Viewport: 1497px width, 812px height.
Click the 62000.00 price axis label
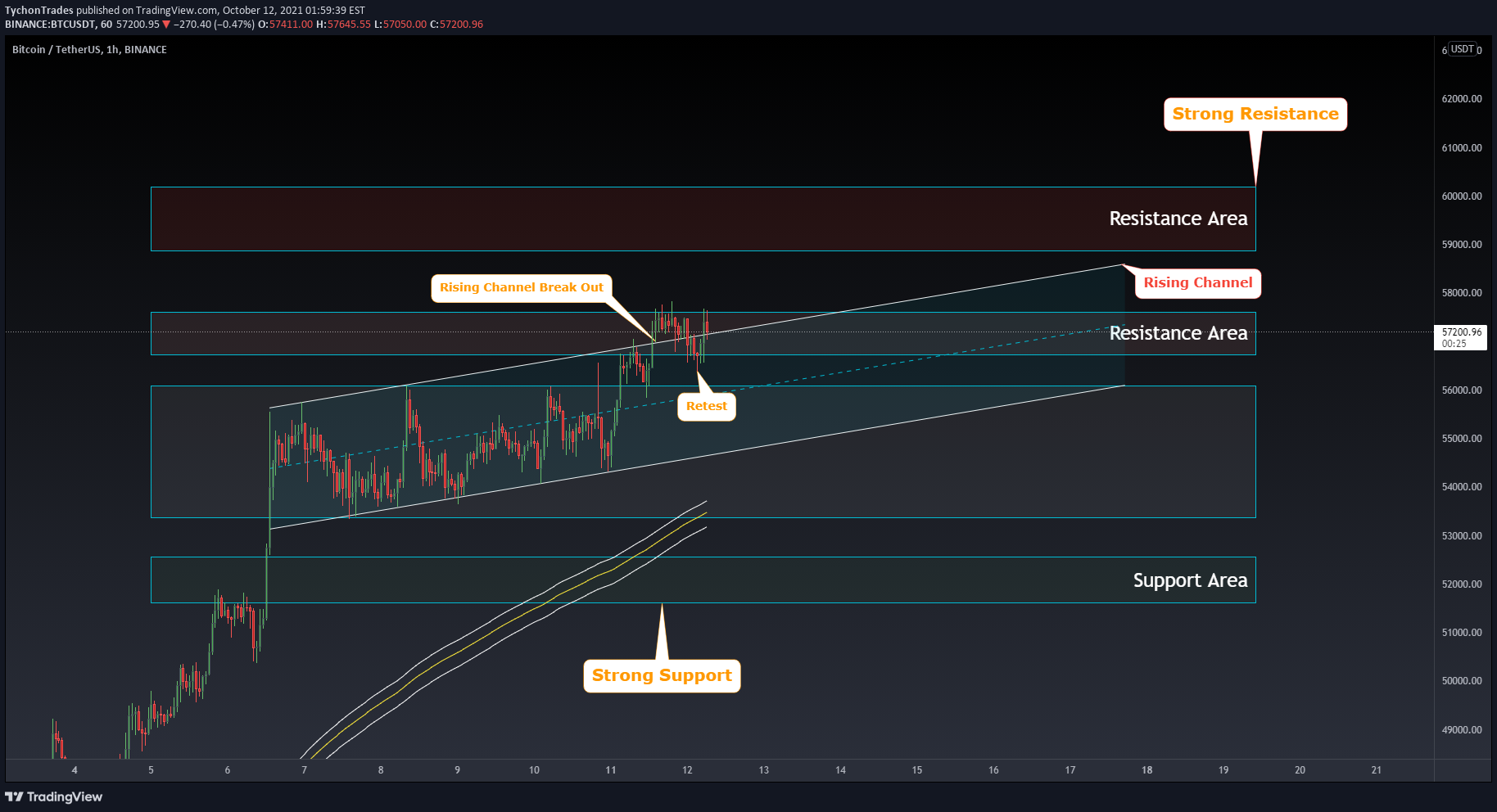(1462, 99)
